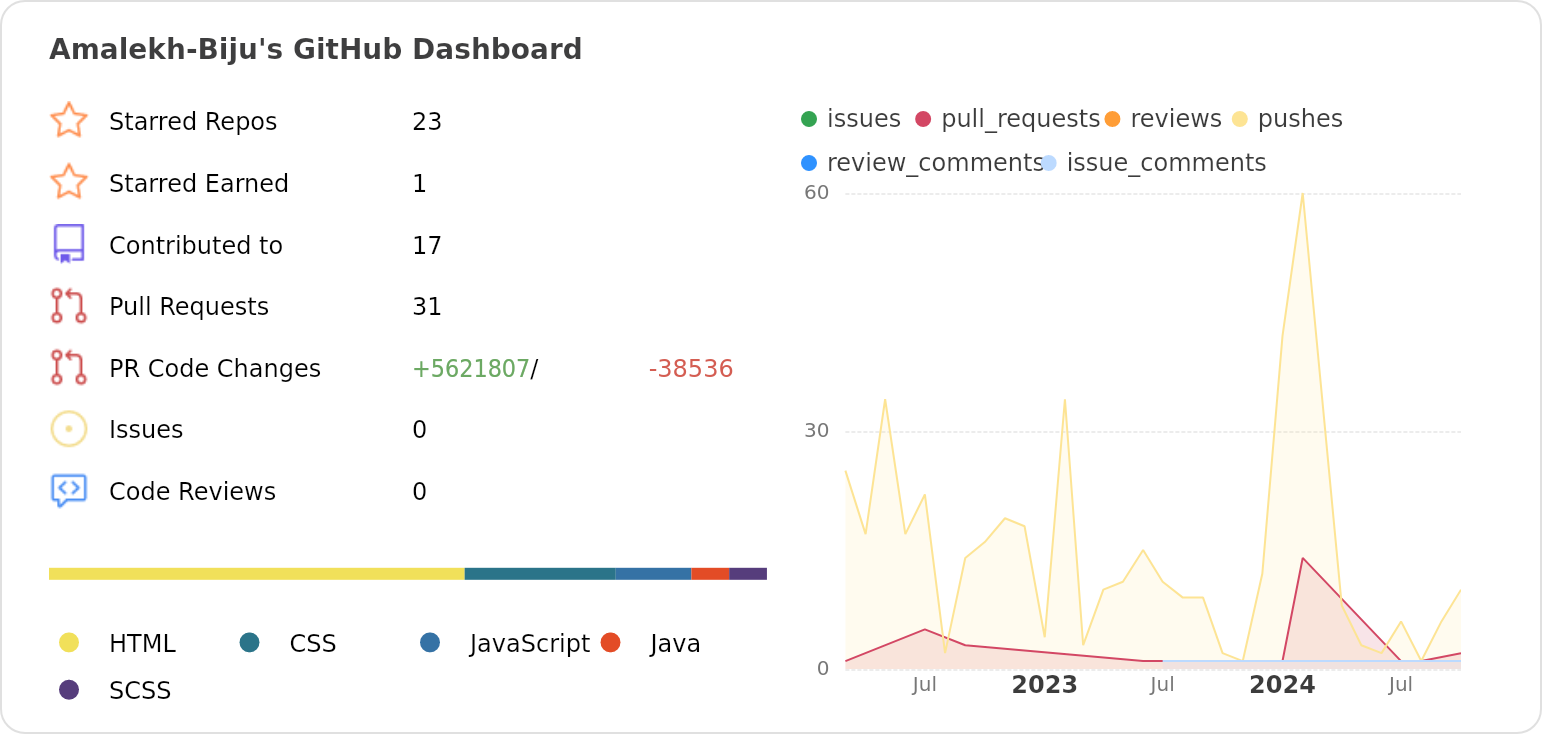Click the purple SCSS segment of language bar
This screenshot has width=1542, height=734.
pos(748,574)
